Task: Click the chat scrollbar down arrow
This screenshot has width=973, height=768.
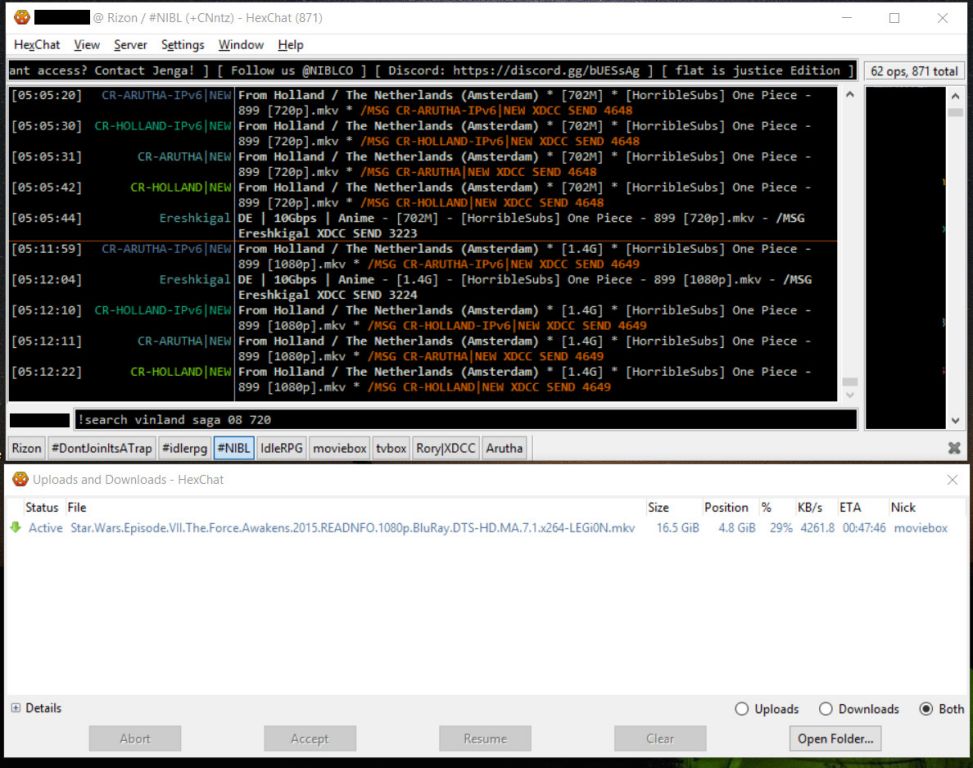Action: [850, 395]
